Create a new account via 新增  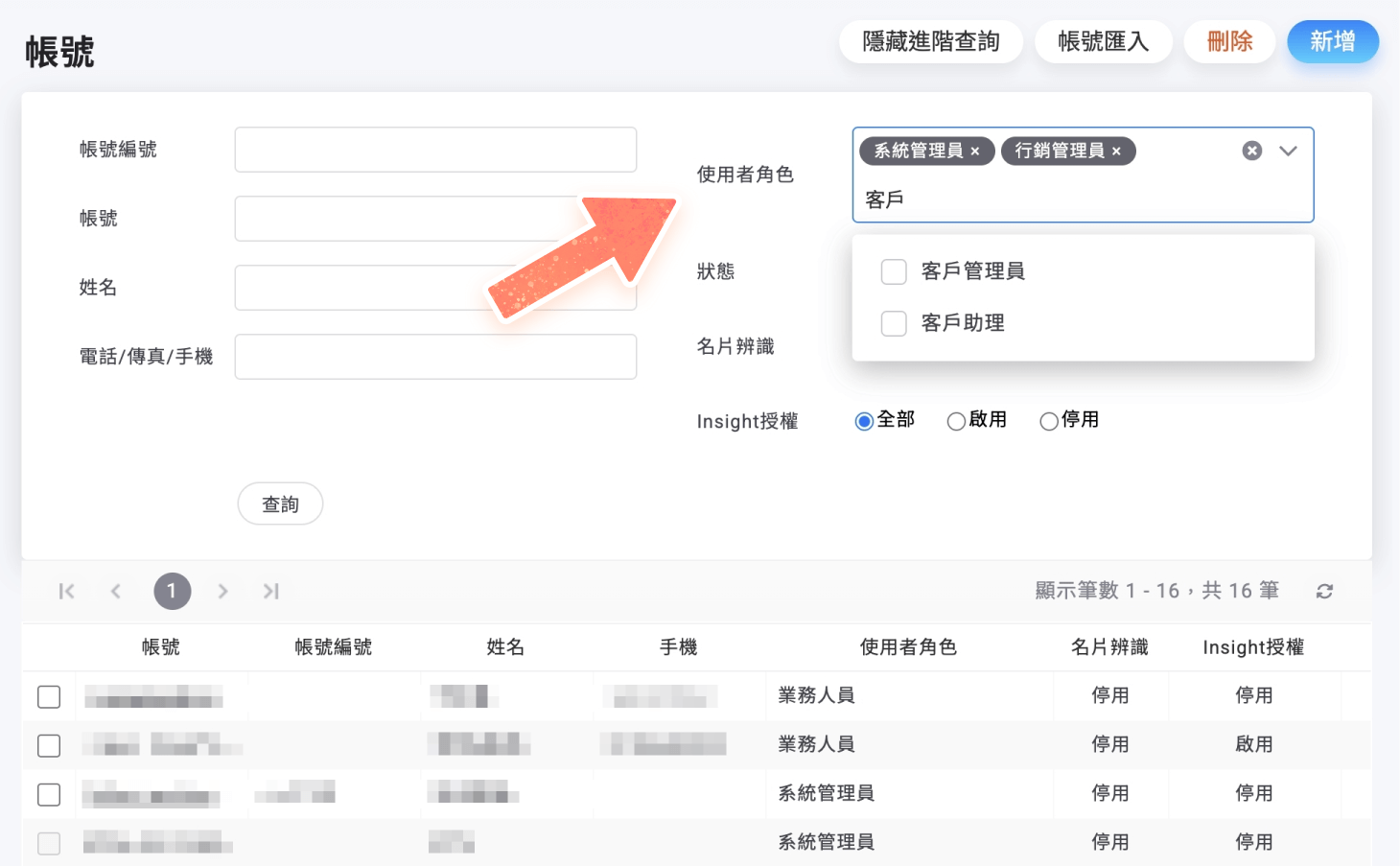(1333, 41)
